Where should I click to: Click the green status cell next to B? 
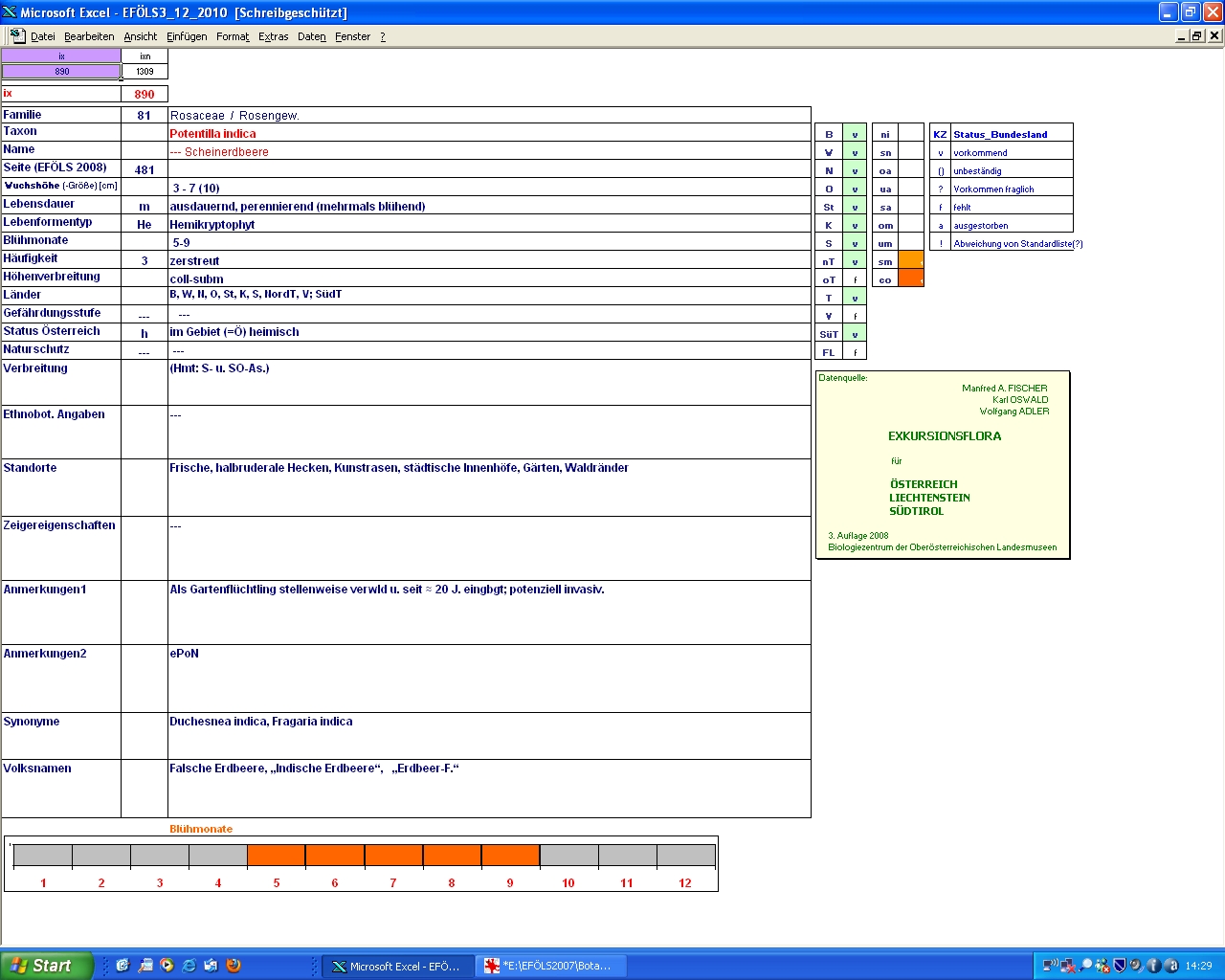click(855, 134)
